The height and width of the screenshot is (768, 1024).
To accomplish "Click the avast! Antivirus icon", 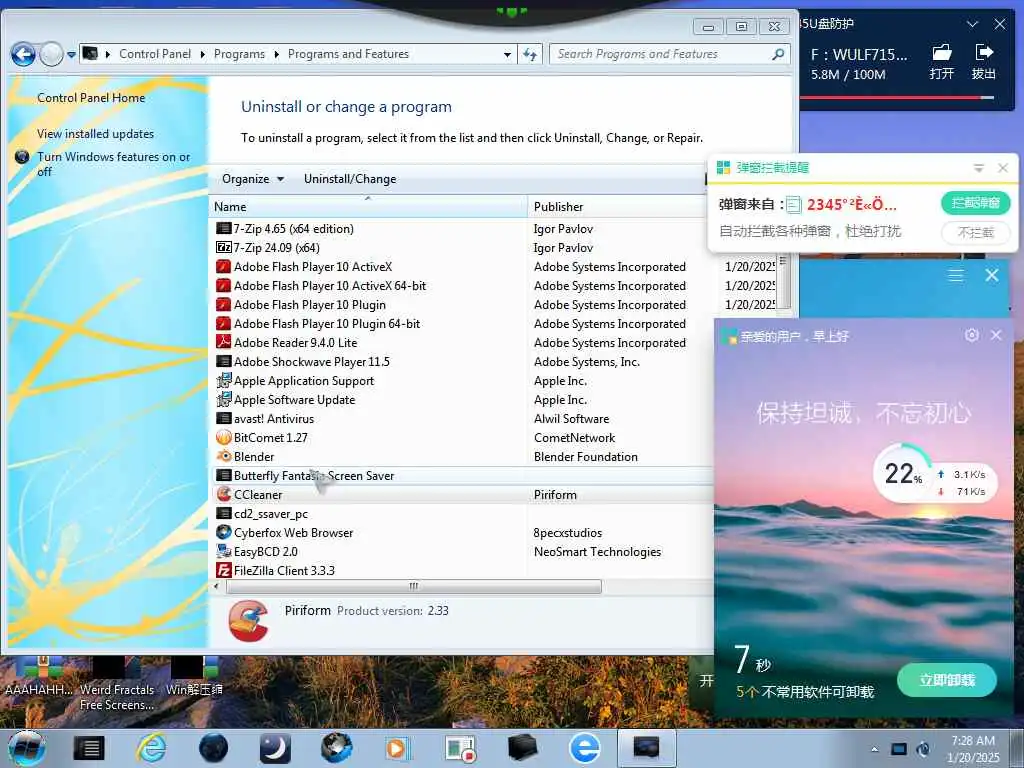I will 223,419.
